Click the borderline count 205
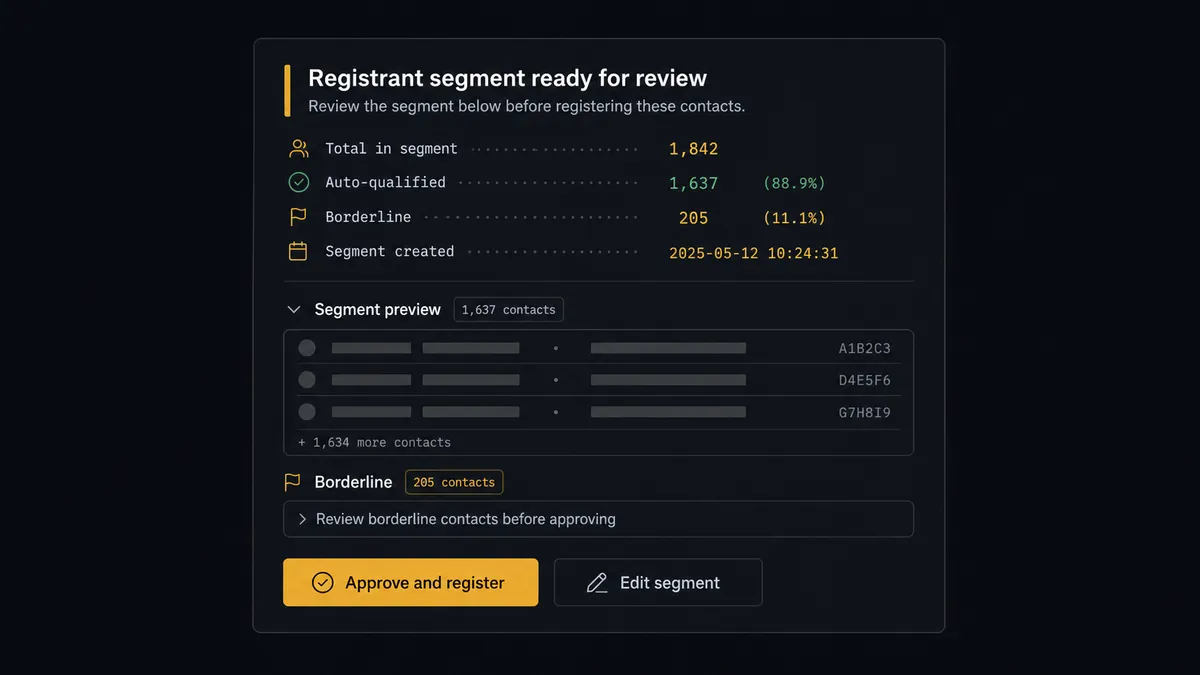 [x=693, y=218]
